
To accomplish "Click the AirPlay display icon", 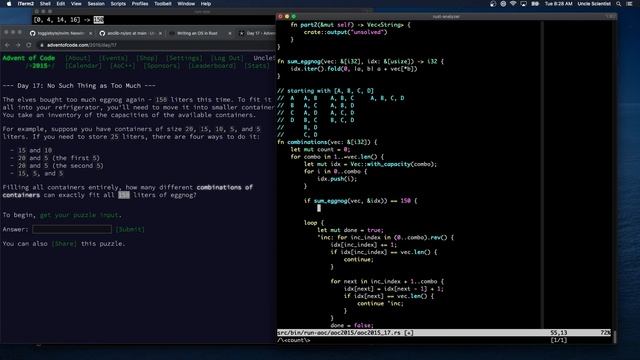I will coord(523,4).
